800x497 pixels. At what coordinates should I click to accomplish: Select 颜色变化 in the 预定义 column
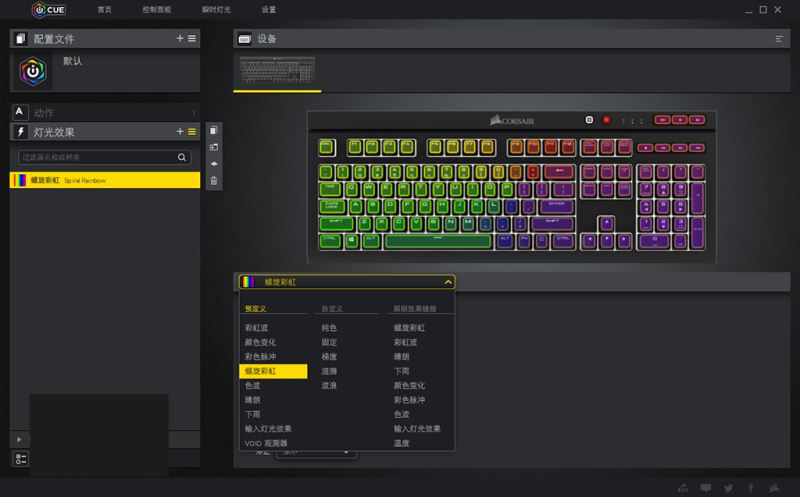point(260,342)
